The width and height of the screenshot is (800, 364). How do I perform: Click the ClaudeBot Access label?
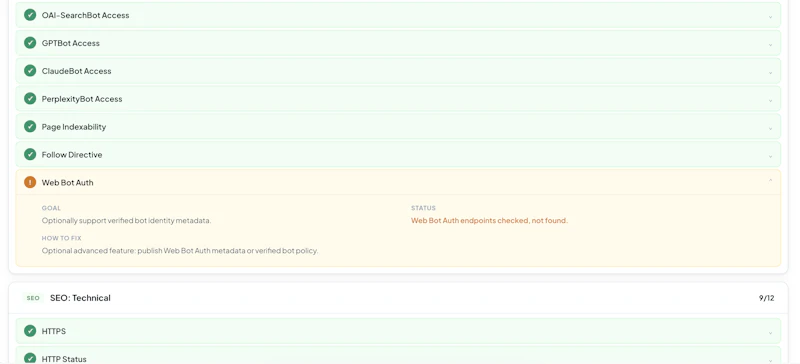(77, 71)
